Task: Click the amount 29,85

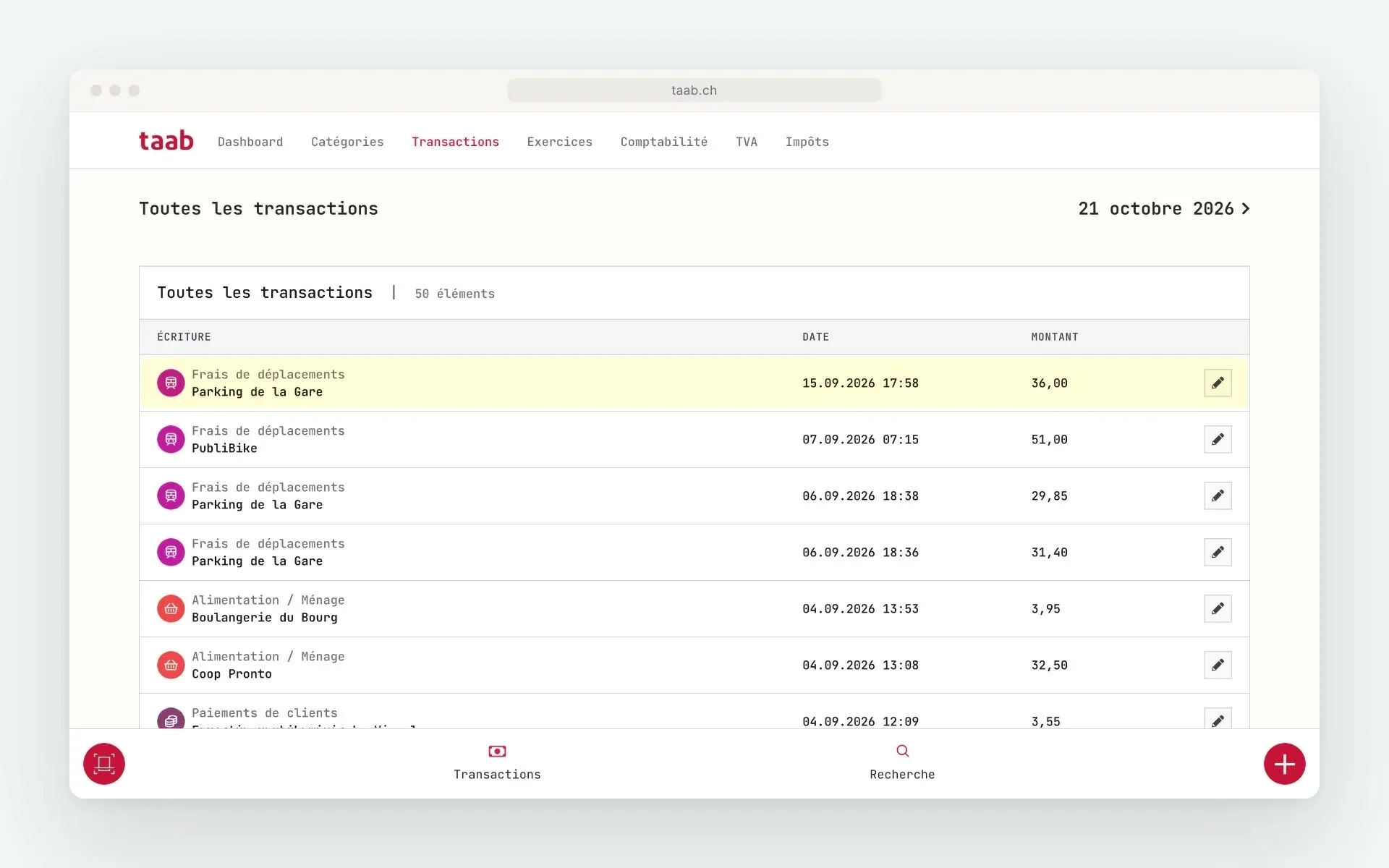Action: pos(1049,496)
